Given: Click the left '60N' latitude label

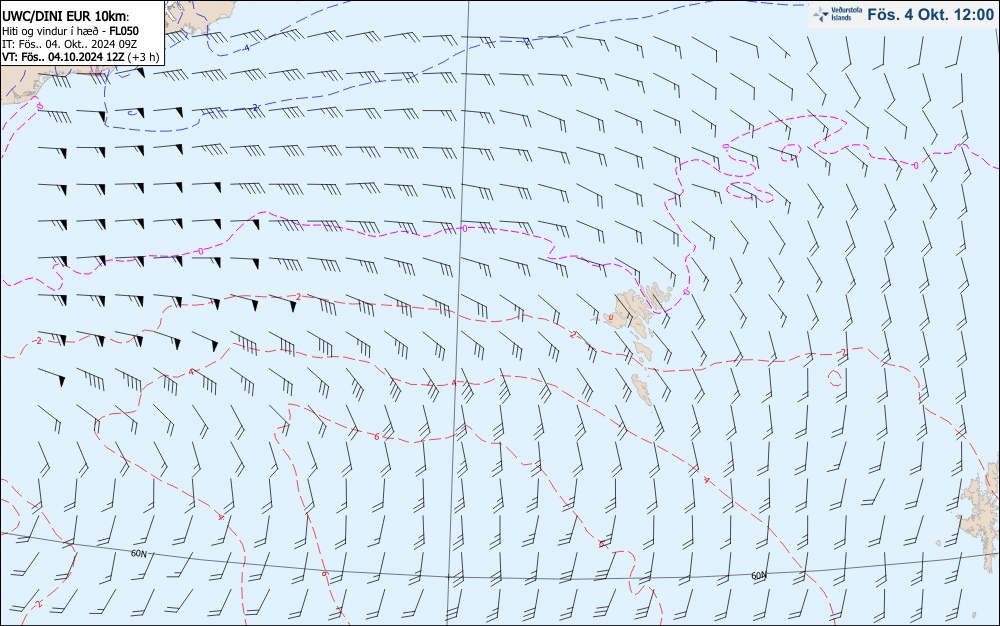Looking at the screenshot, I should coord(138,554).
